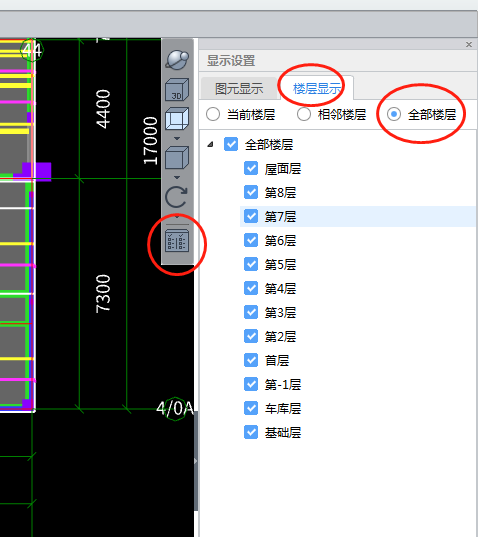Click the panel splitter arrow handle
The width and height of the screenshot is (478, 537).
tap(196, 461)
